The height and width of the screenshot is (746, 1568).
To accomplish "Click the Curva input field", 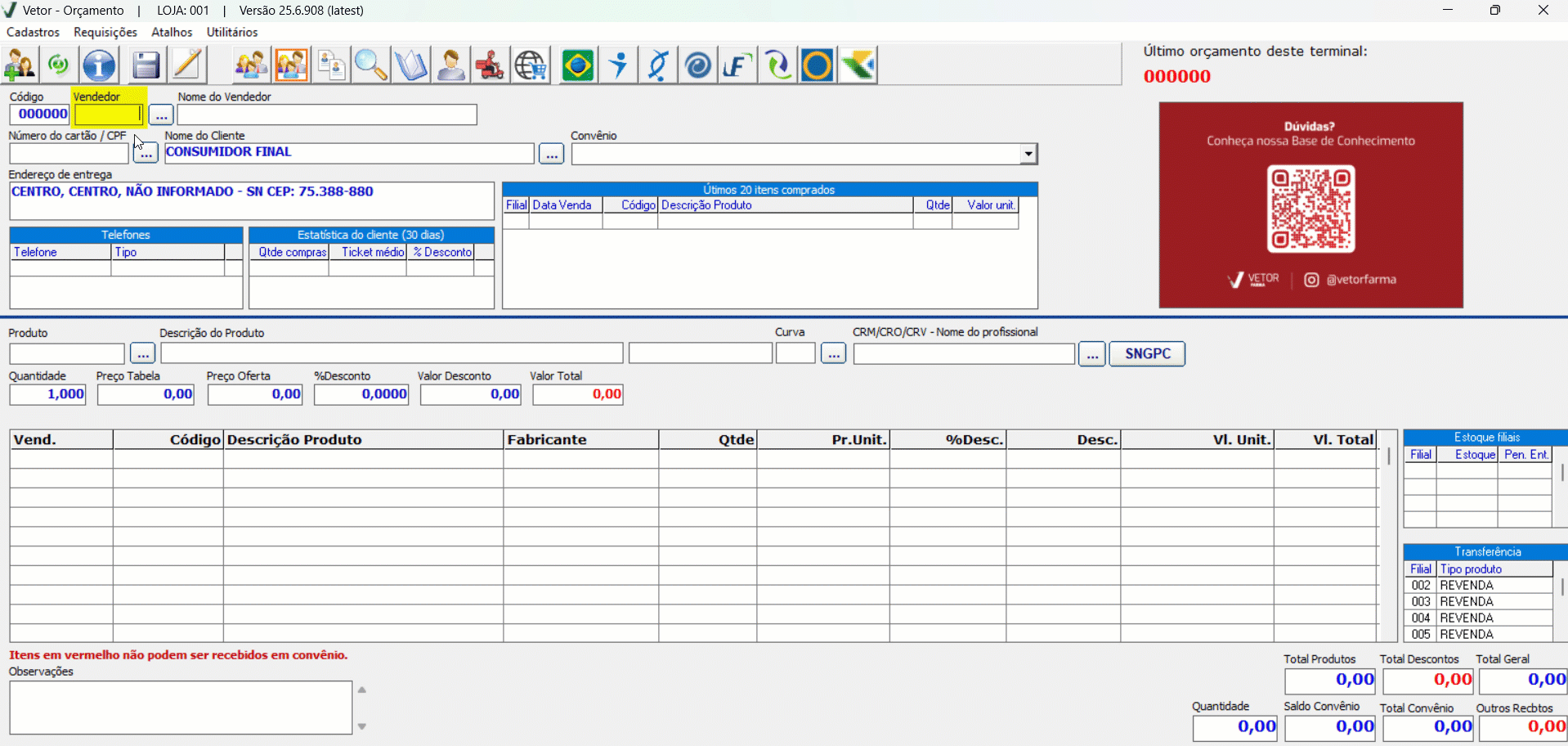I will (795, 353).
